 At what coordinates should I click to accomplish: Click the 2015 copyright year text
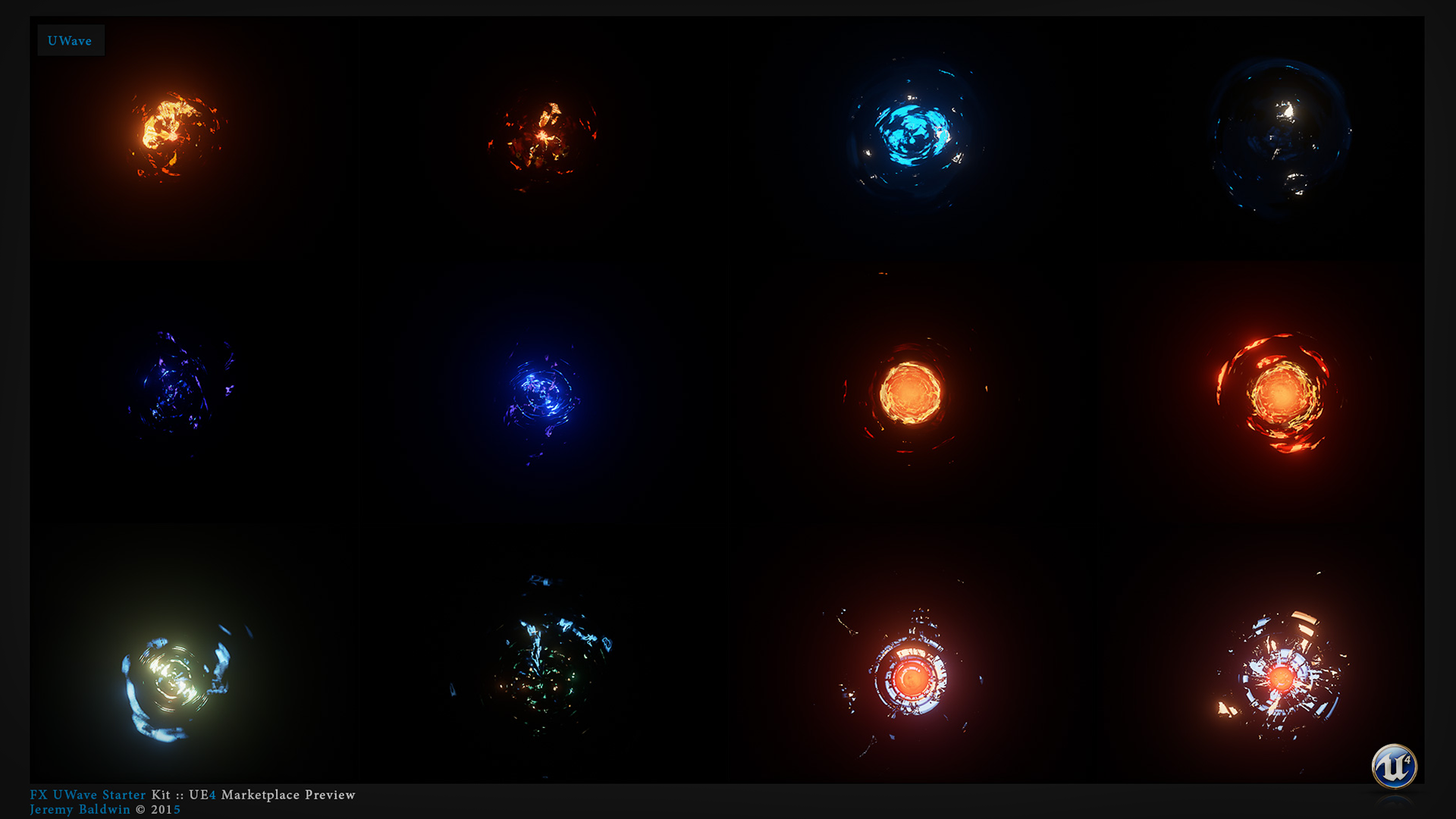click(165, 809)
